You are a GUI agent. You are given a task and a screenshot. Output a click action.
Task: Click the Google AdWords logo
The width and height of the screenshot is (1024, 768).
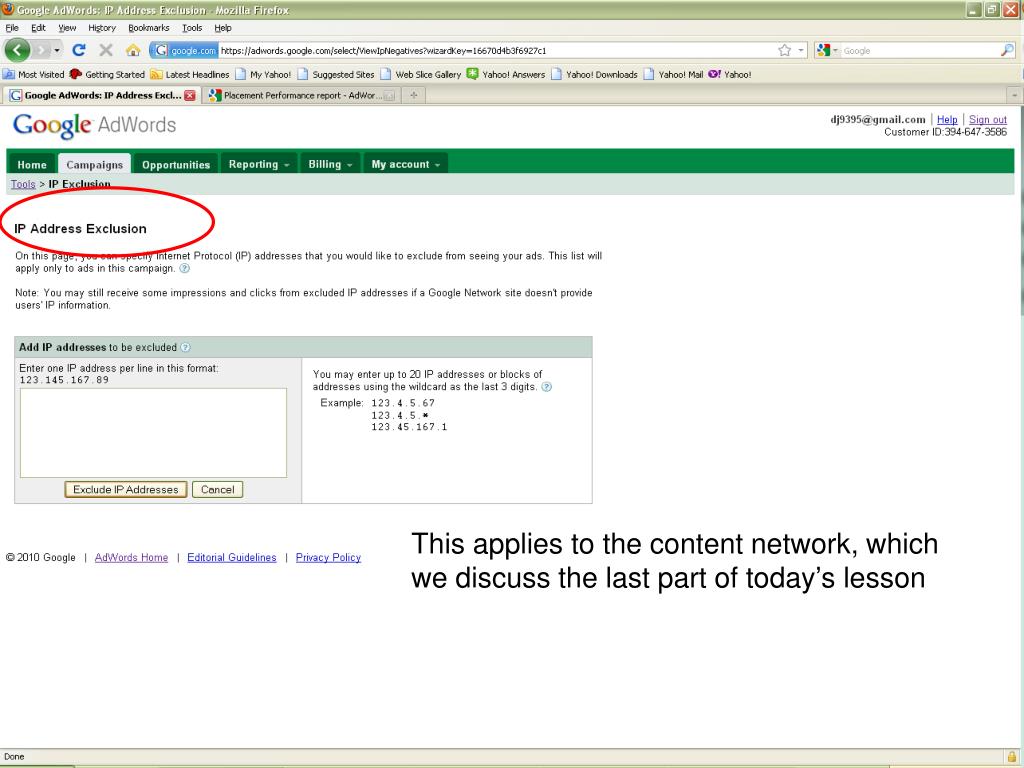(95, 125)
